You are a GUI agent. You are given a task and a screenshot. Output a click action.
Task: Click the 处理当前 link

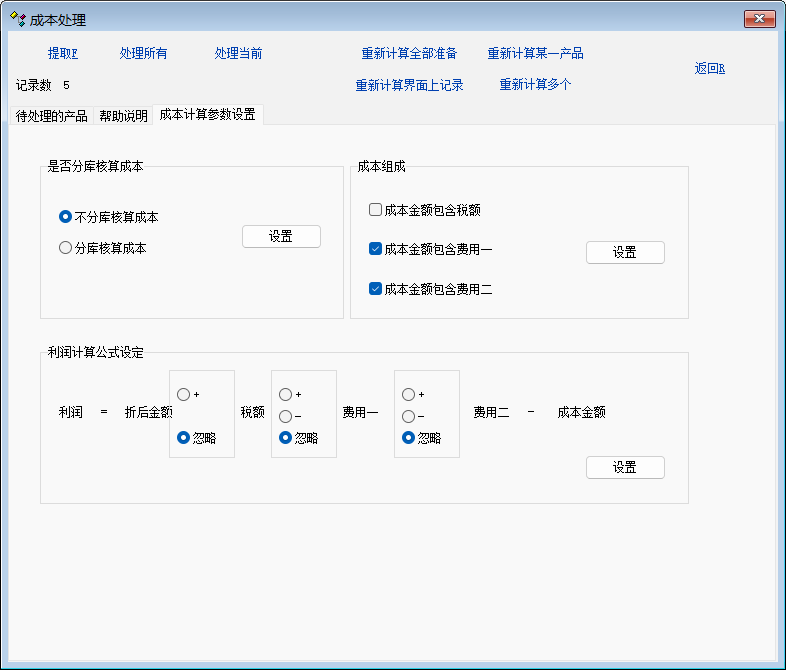tap(238, 54)
